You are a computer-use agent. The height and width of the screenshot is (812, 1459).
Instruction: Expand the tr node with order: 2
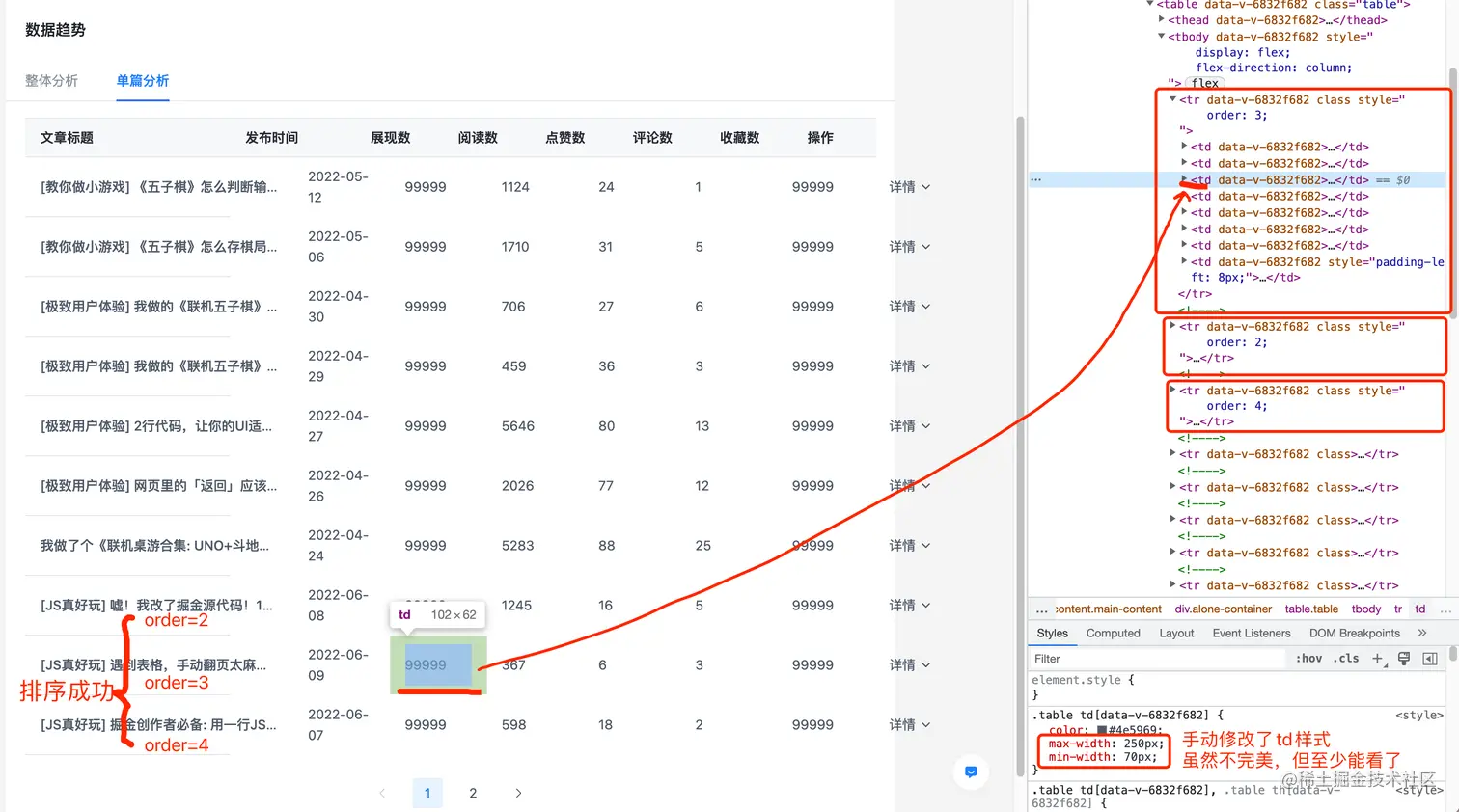tap(1173, 326)
